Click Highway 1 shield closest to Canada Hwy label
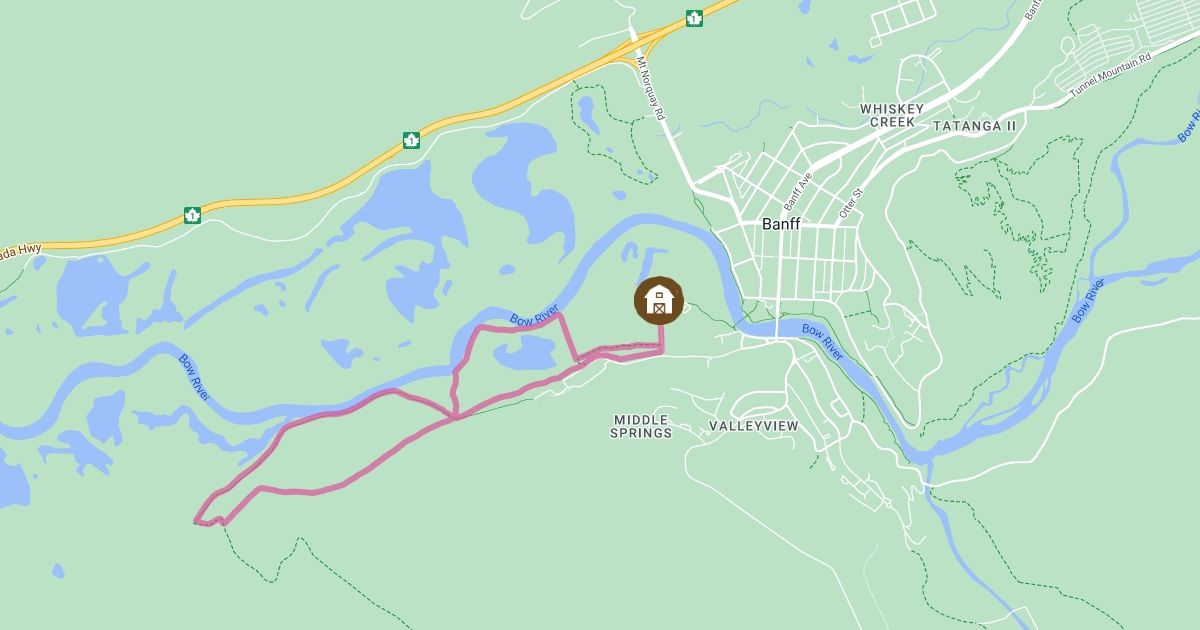 [x=192, y=214]
